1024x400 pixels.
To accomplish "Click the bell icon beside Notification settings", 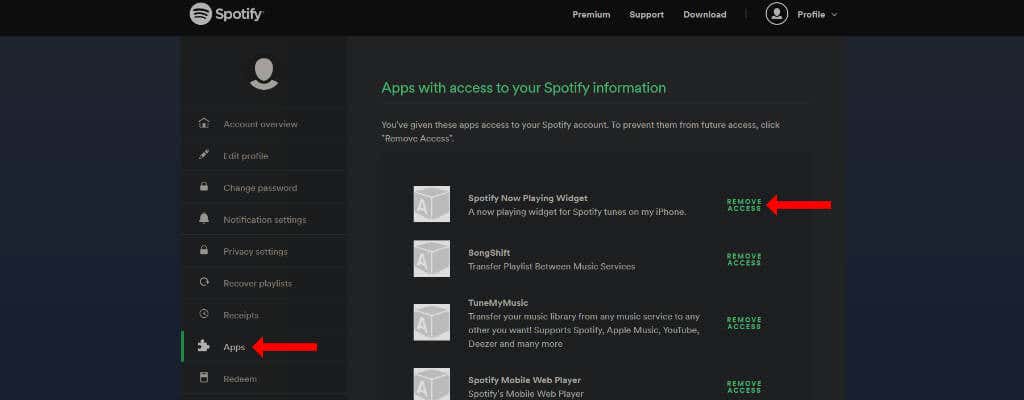I will click(x=204, y=219).
